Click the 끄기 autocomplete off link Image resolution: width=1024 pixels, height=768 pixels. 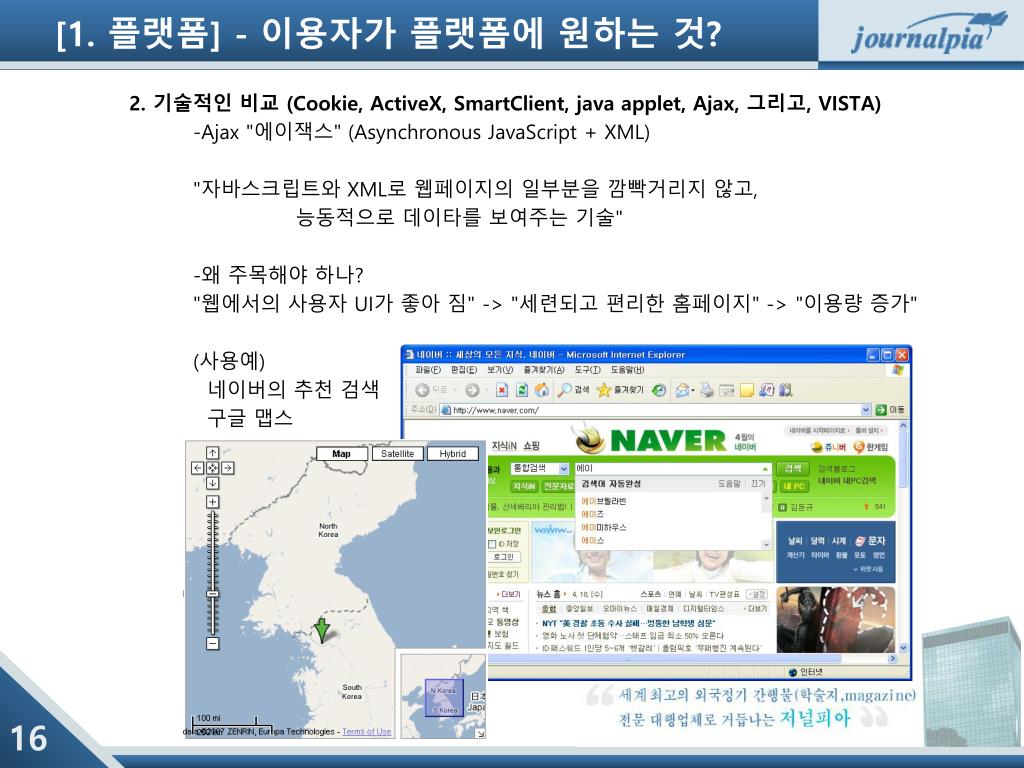(x=758, y=484)
